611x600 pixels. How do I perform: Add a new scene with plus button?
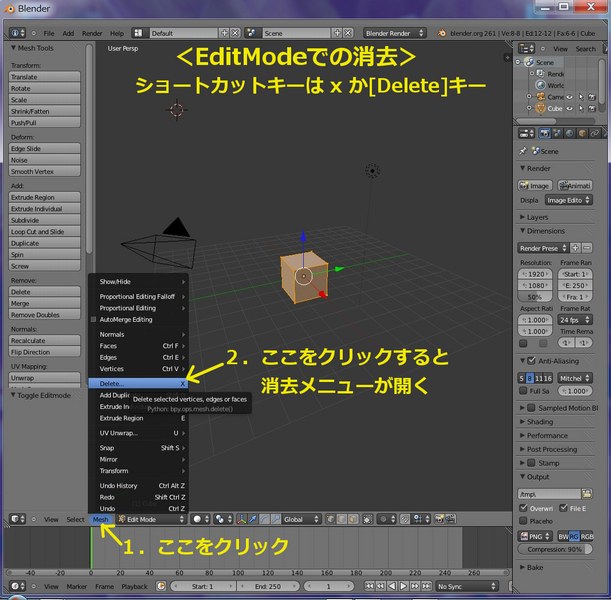337,33
